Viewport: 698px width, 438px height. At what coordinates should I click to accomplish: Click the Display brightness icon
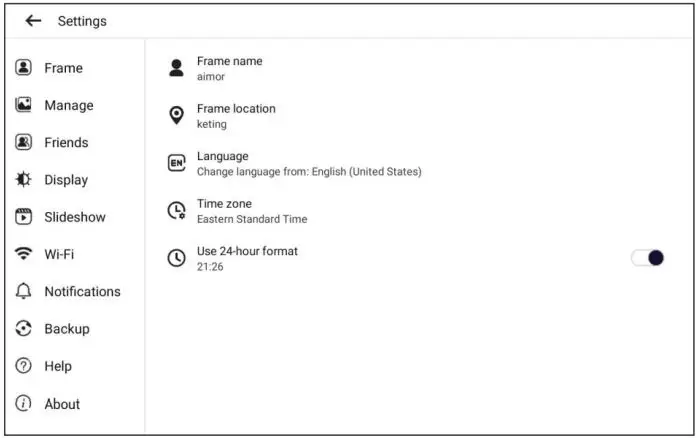point(24,180)
